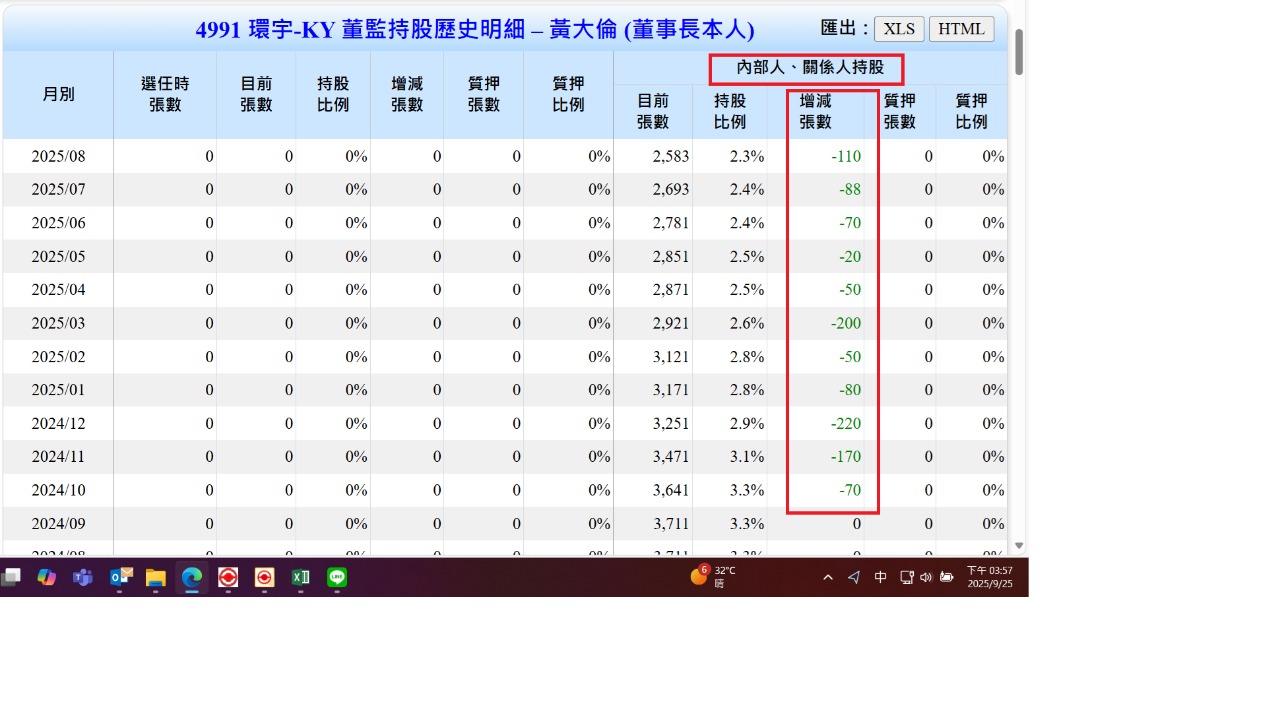This screenshot has width=1280, height=712.
Task: Select the 2025/08 row's -110 change value
Action: pos(845,156)
